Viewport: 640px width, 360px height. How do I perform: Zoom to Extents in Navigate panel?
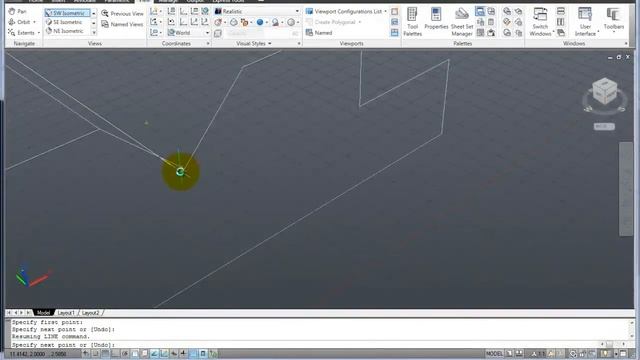(21, 33)
